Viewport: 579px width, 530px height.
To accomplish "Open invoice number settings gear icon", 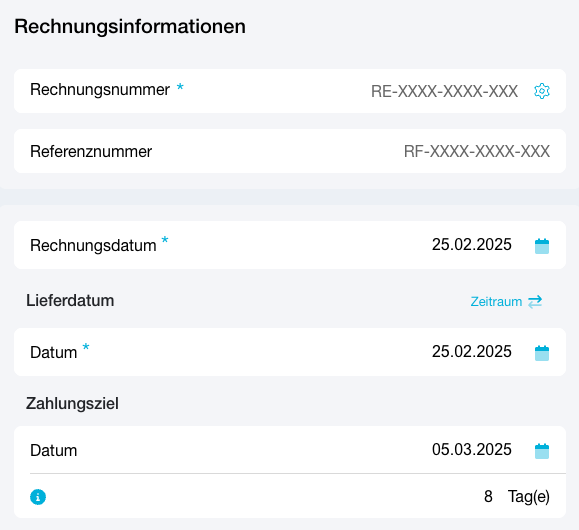I will (542, 91).
